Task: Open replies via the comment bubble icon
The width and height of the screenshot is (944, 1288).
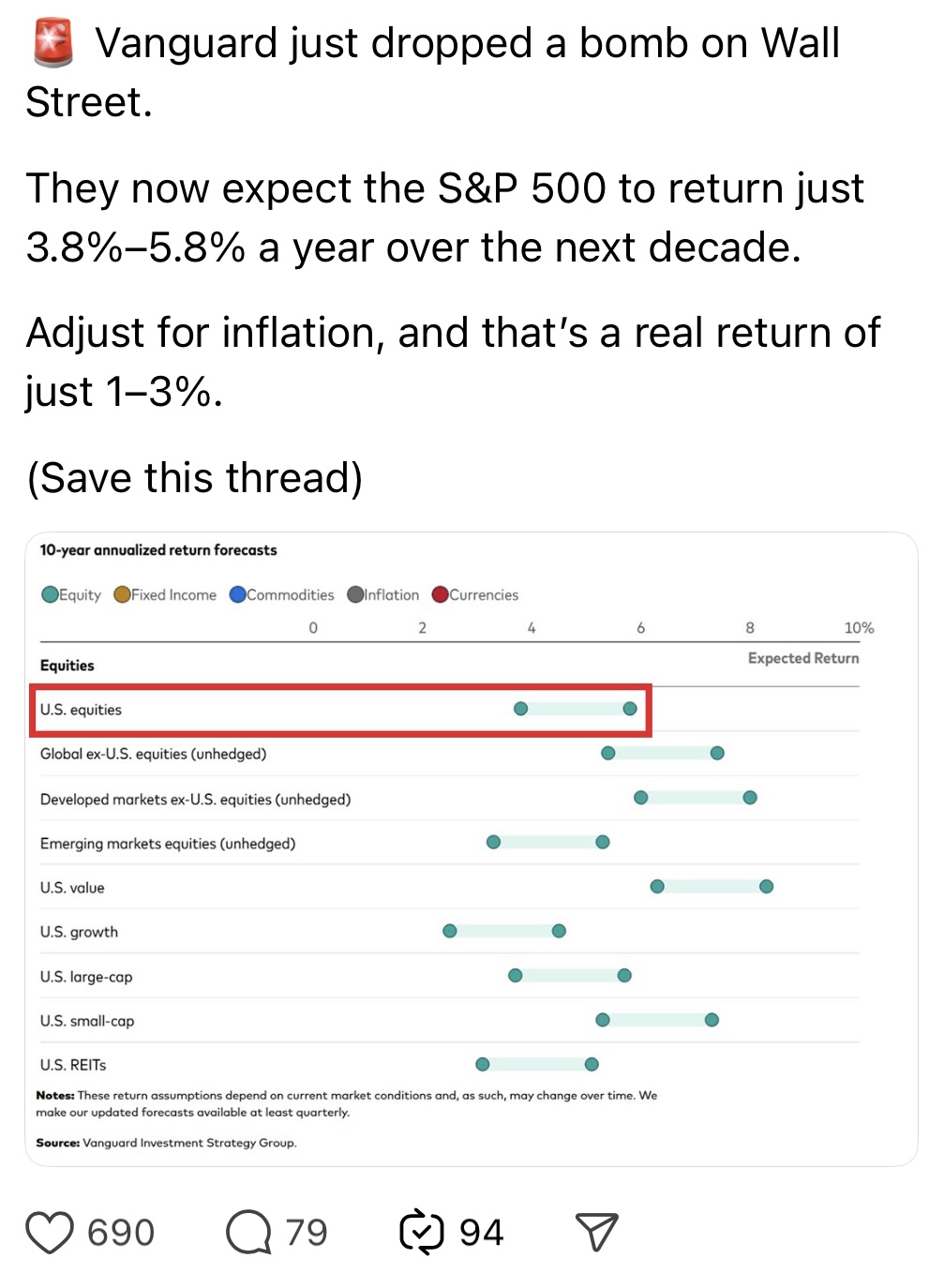Action: click(249, 1233)
